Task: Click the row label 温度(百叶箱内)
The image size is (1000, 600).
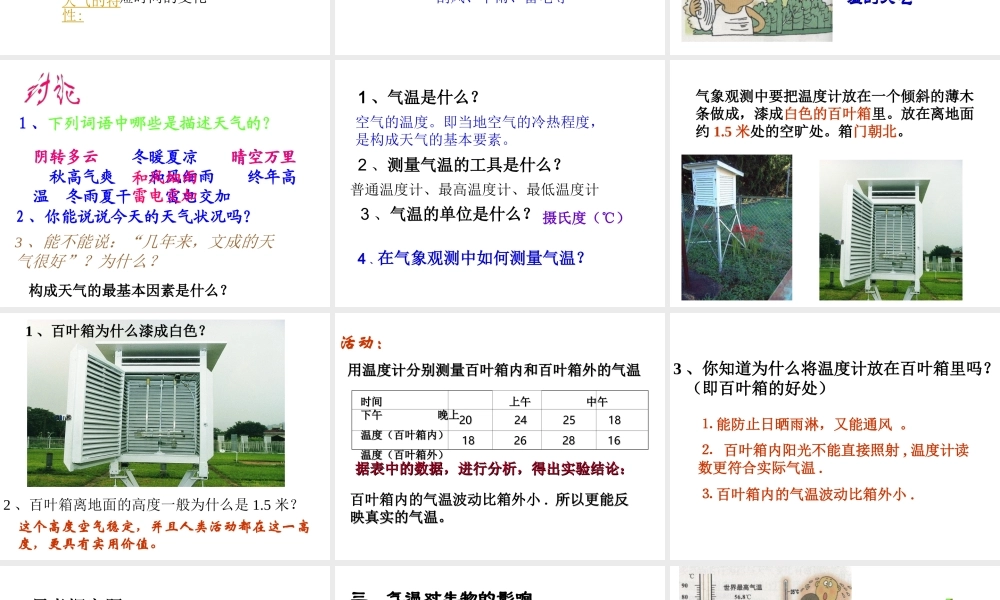Action: click(402, 435)
